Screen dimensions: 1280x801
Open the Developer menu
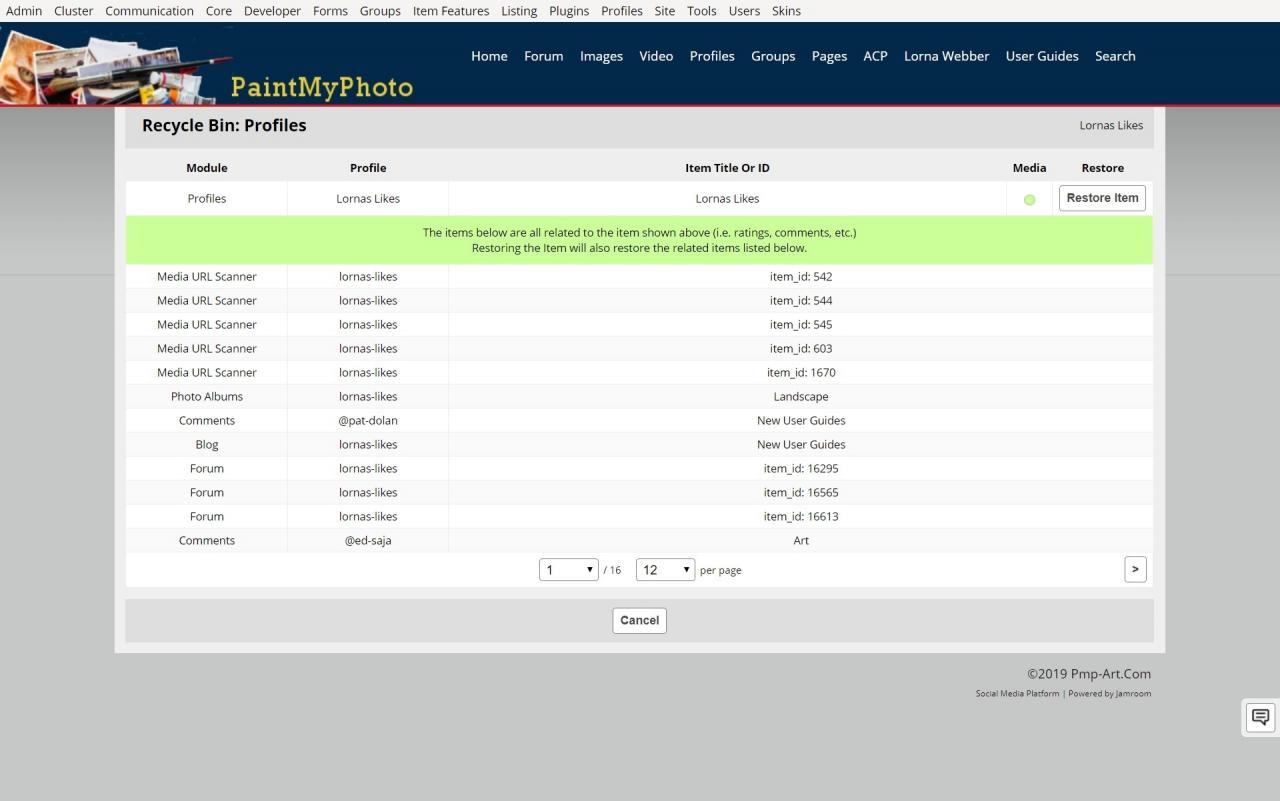pyautogui.click(x=272, y=11)
